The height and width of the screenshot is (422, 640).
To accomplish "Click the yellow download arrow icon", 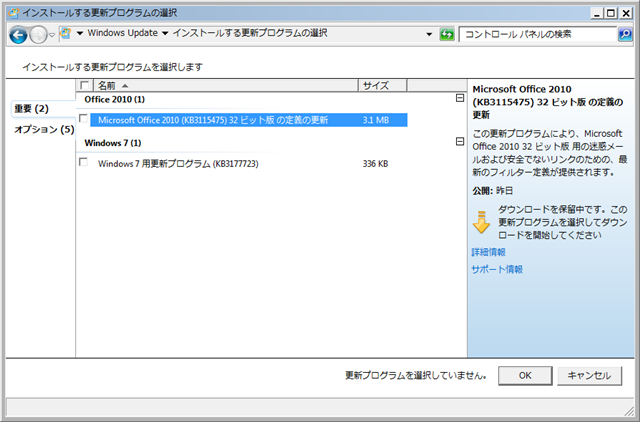I will [x=481, y=222].
